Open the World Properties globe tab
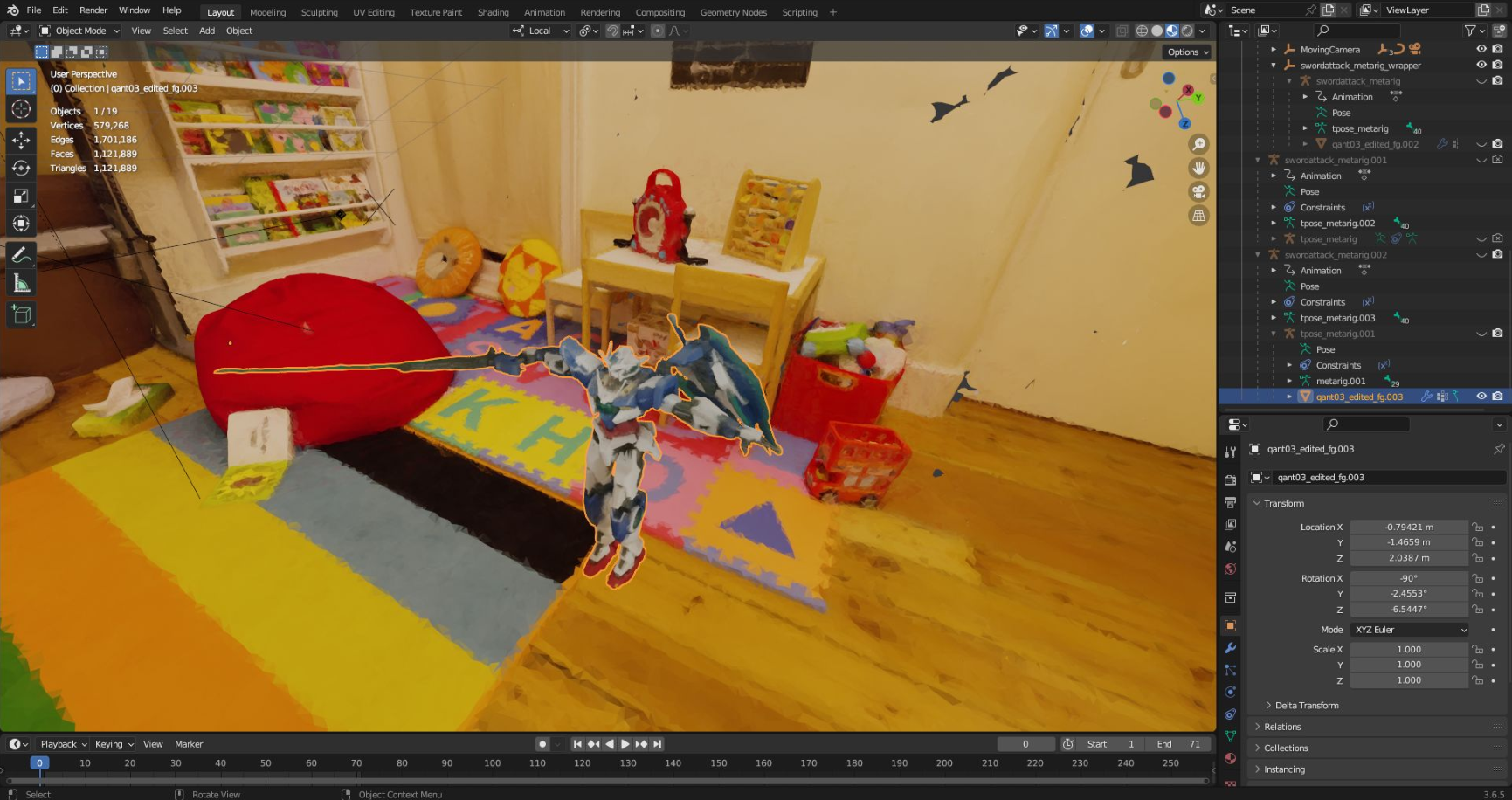Screen dimensions: 1512x800 coord(1230,569)
